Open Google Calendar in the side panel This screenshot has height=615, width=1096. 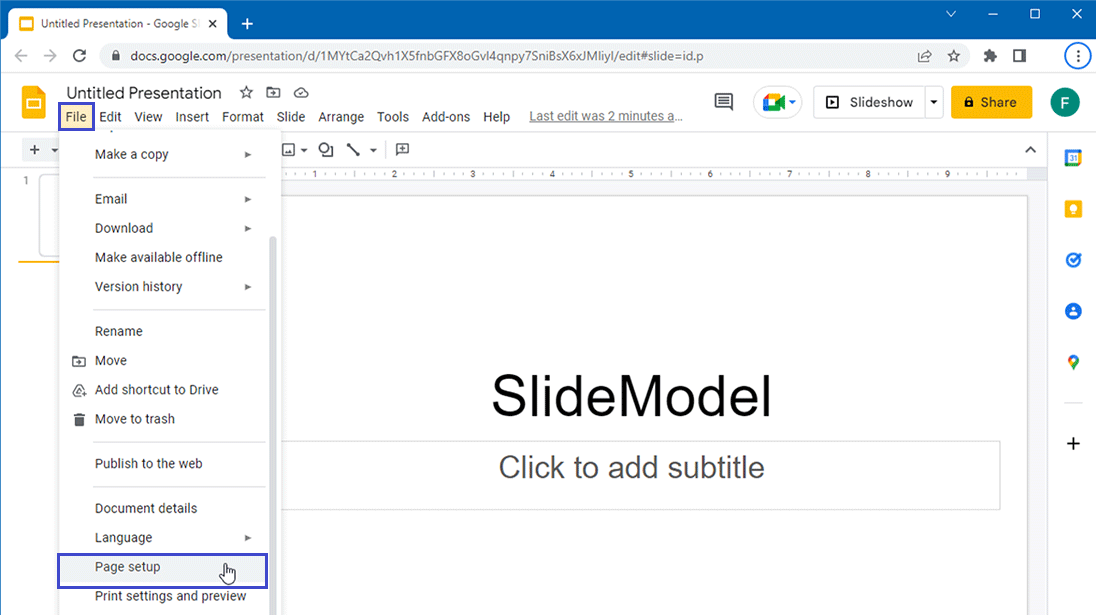tap(1072, 157)
